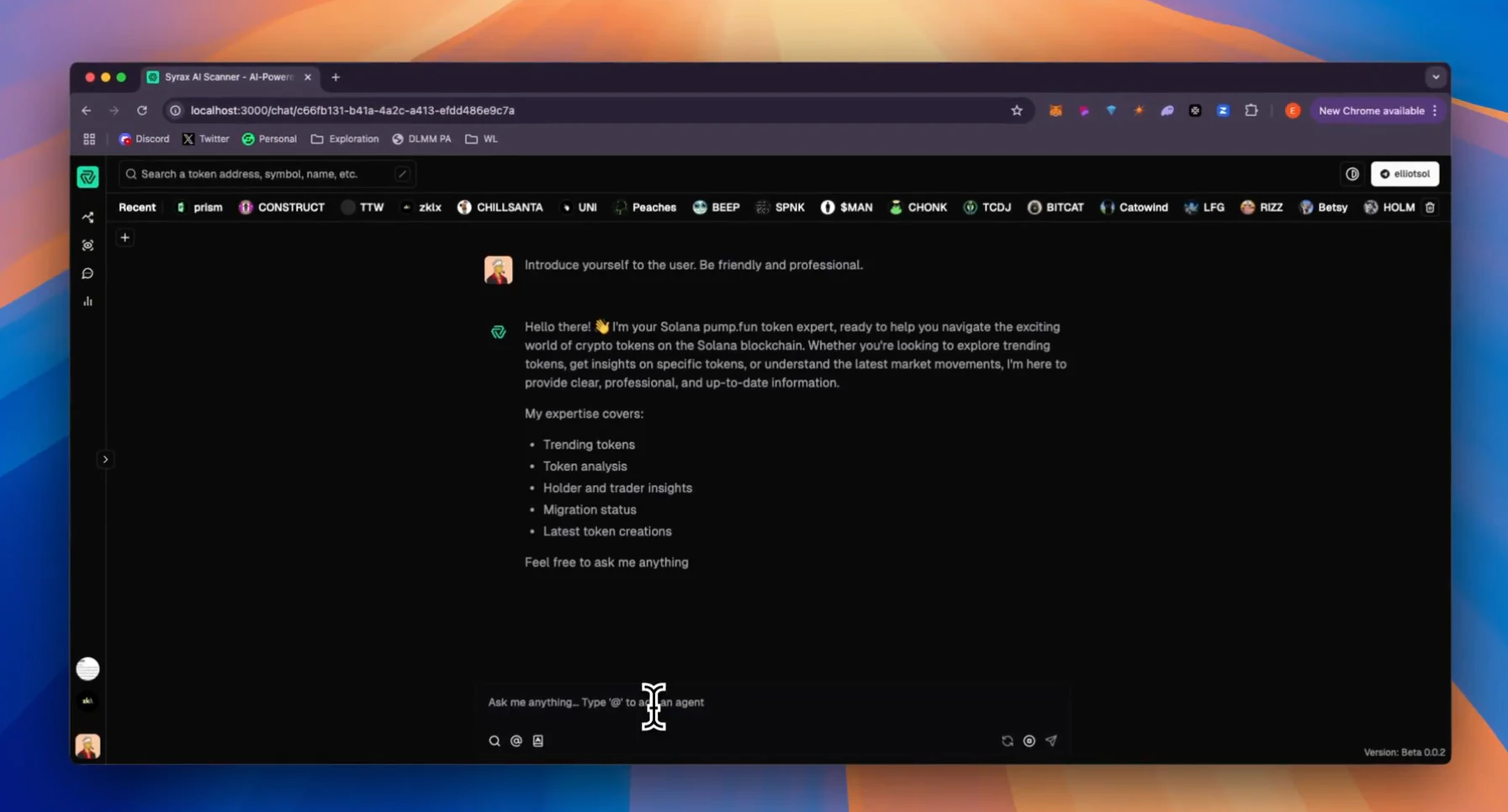Open a new browser tab
Viewport: 1508px width, 812px height.
coord(336,77)
